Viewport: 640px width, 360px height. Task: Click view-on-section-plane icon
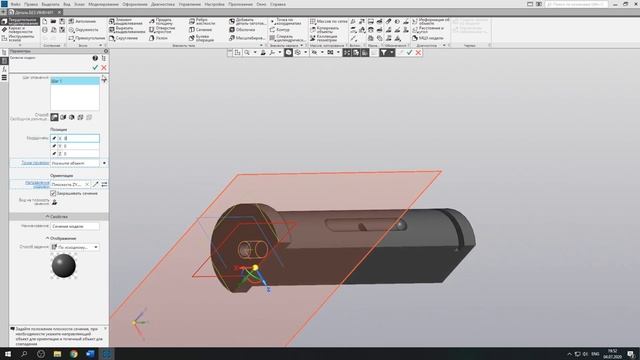(54, 202)
